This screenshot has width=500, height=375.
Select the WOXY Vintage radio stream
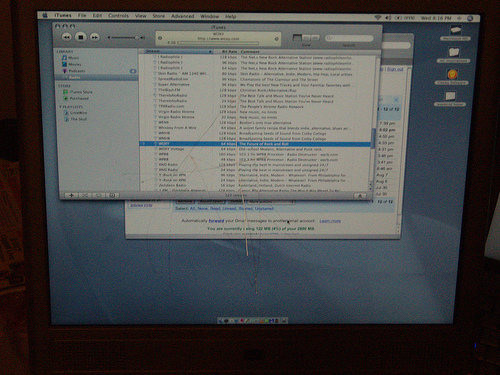(171, 149)
